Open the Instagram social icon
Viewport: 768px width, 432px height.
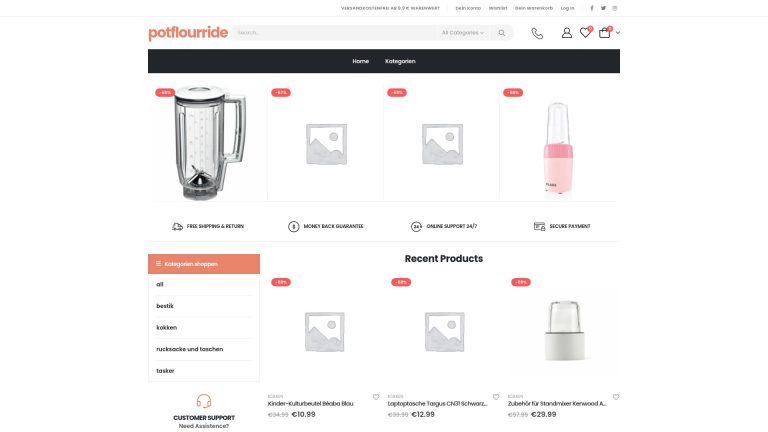(x=615, y=8)
